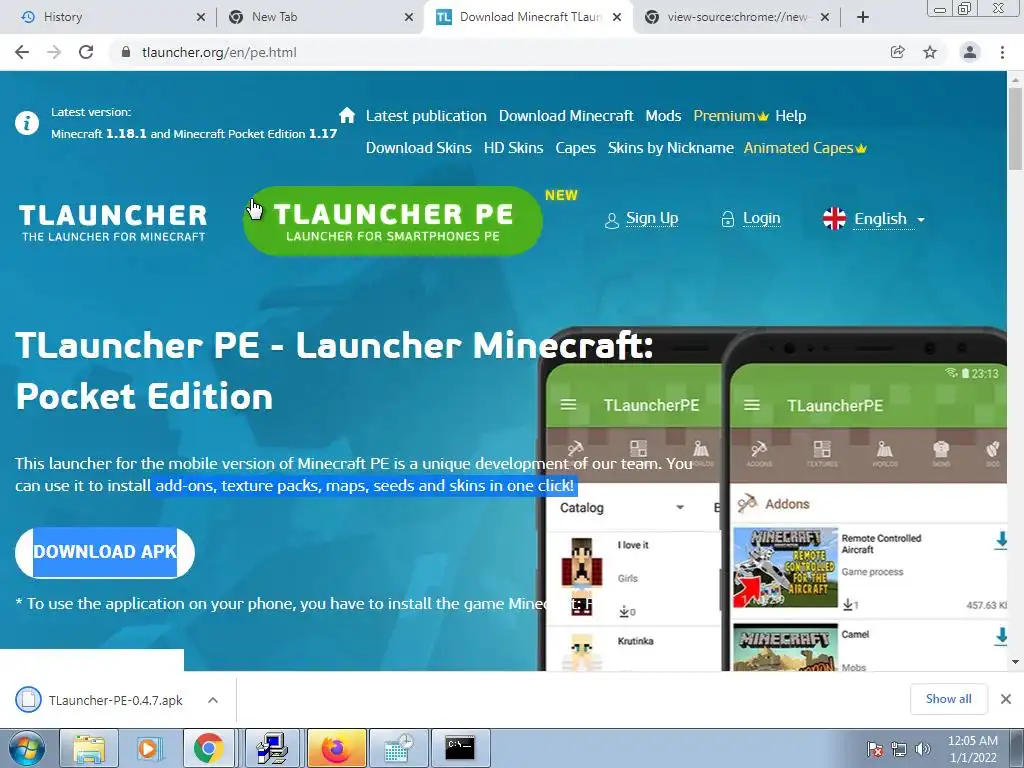Viewport: 1024px width, 768px height.
Task: Click the network tray icon
Action: coord(899,749)
